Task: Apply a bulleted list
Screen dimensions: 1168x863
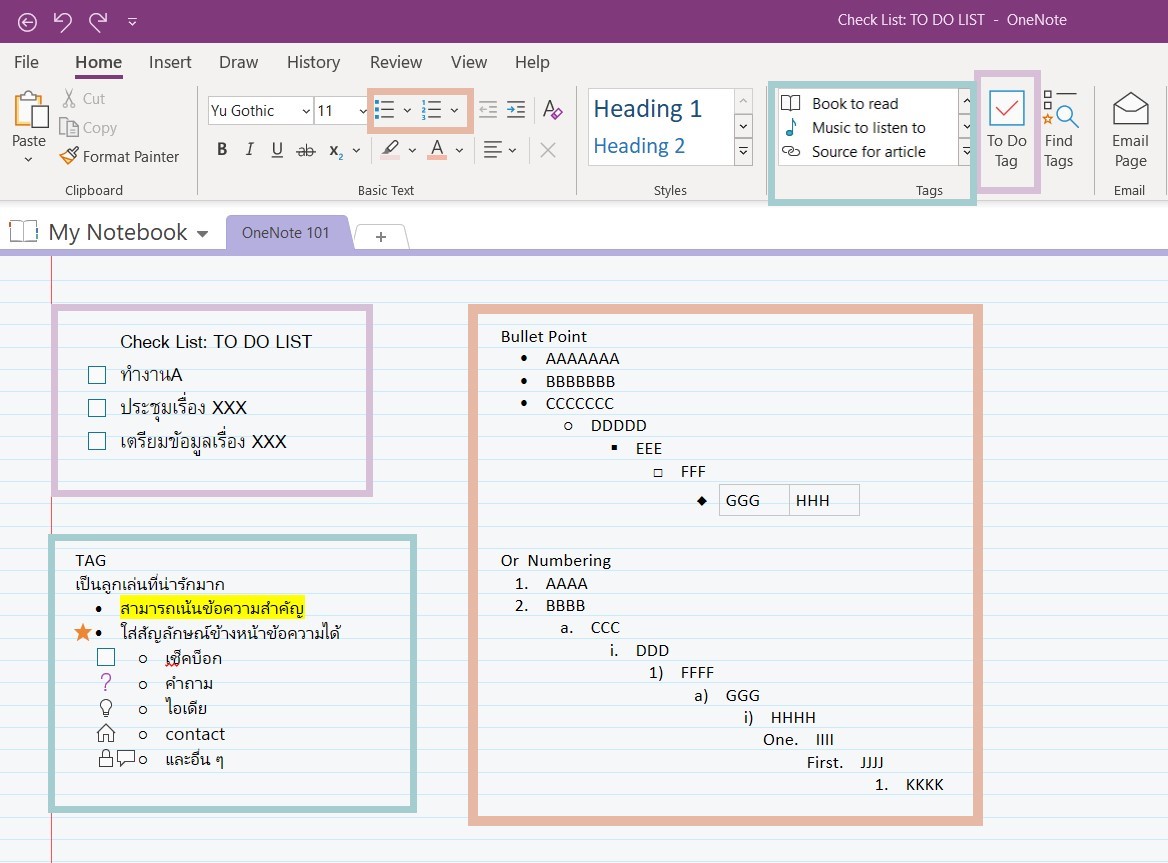Action: point(385,110)
